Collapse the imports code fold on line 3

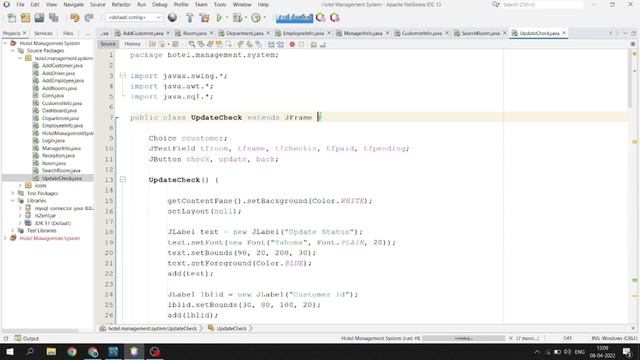(x=122, y=76)
